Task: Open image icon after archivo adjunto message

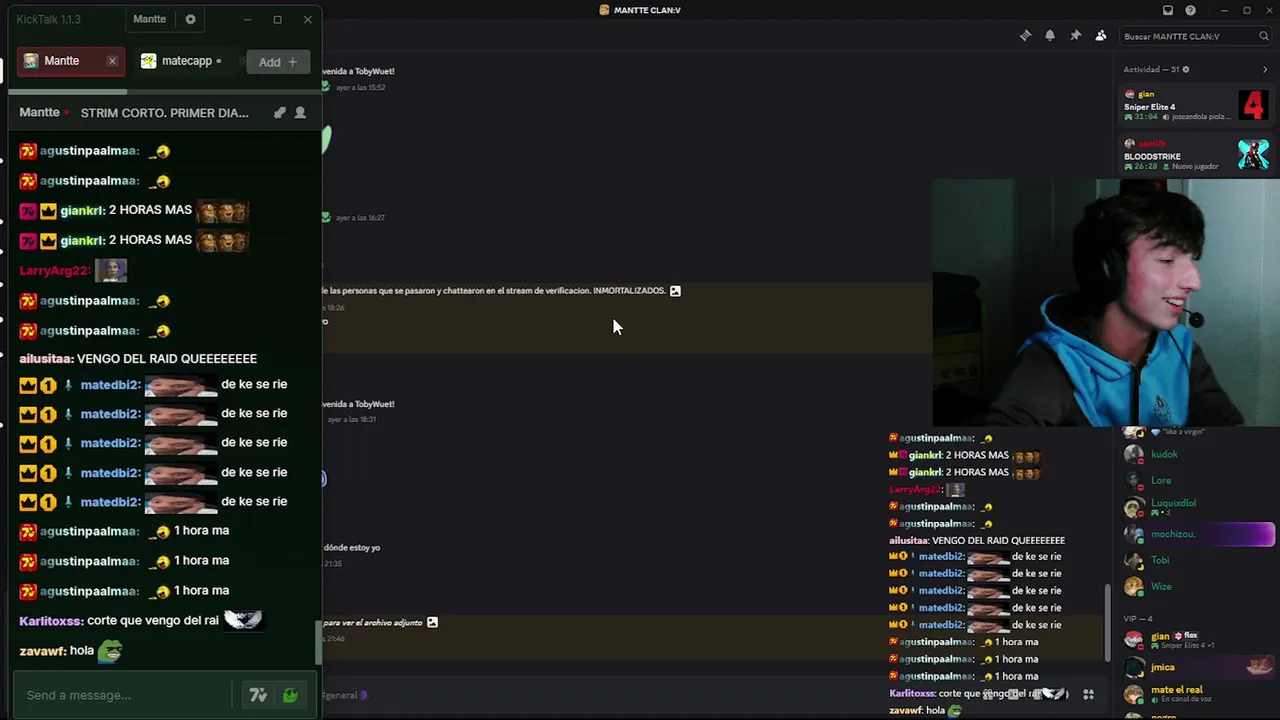Action: [432, 622]
